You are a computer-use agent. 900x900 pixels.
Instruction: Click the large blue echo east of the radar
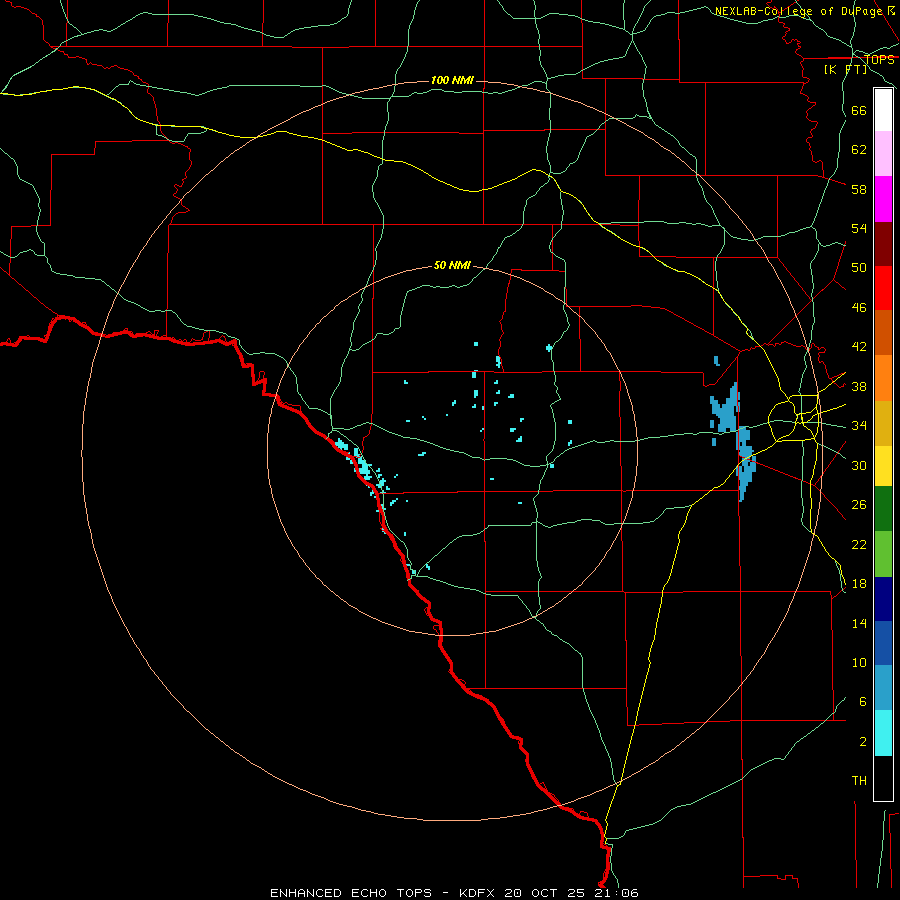tap(726, 409)
